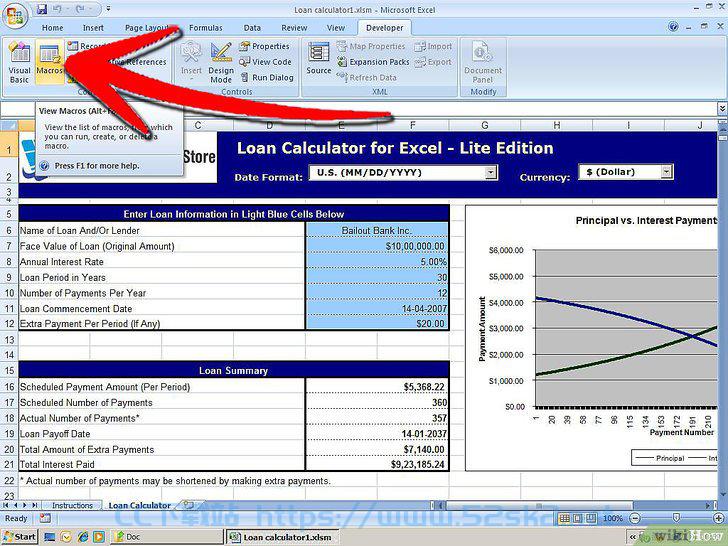Open the Visual Basic editor
Viewport: 728px width, 546px height.
(19, 62)
